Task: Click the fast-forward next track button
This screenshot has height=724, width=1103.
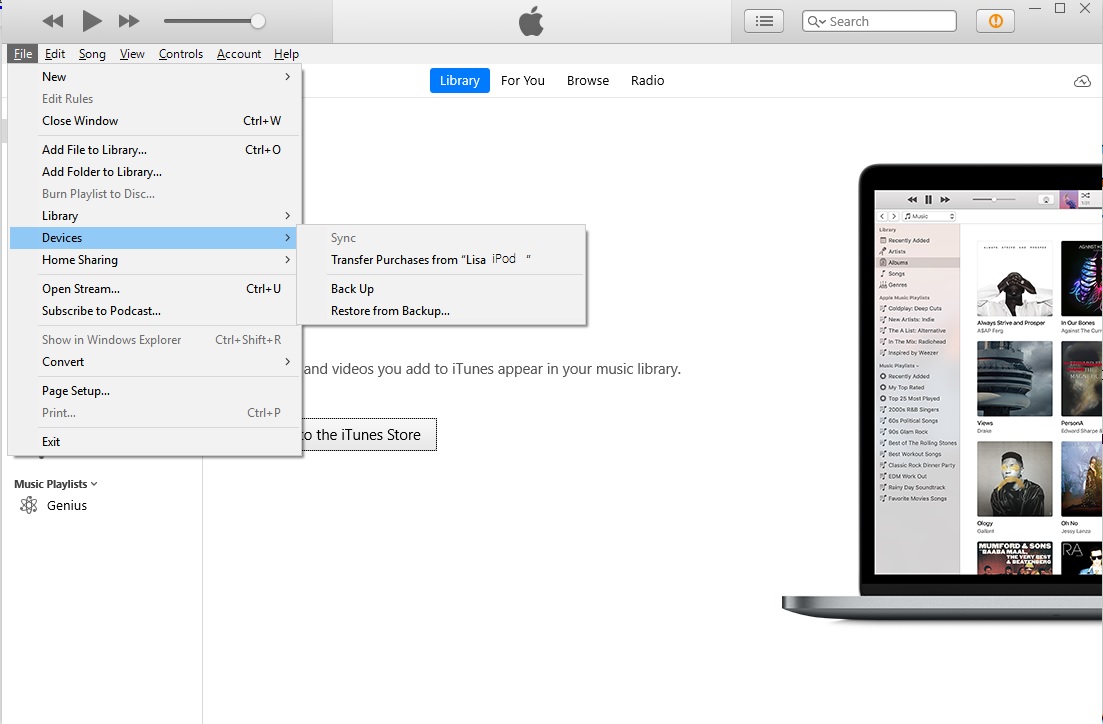Action: coord(129,21)
